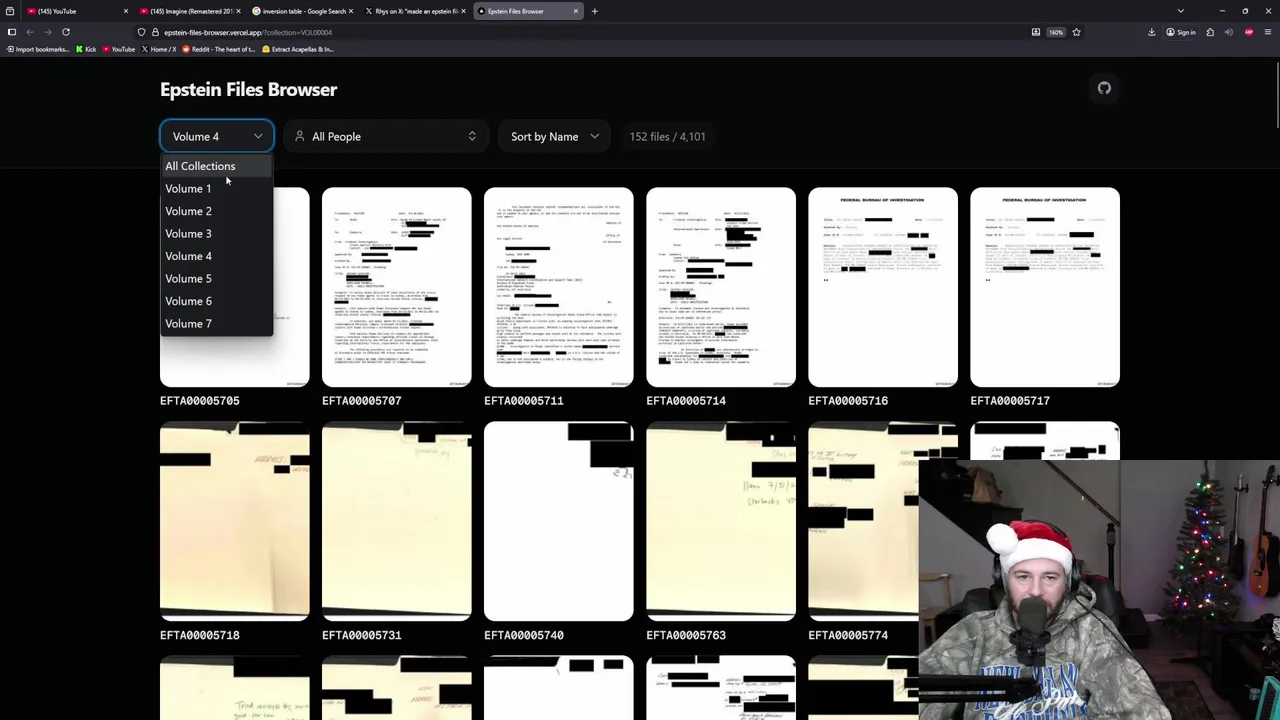Open the All People filter dropdown
The height and width of the screenshot is (720, 1280).
[x=385, y=136]
